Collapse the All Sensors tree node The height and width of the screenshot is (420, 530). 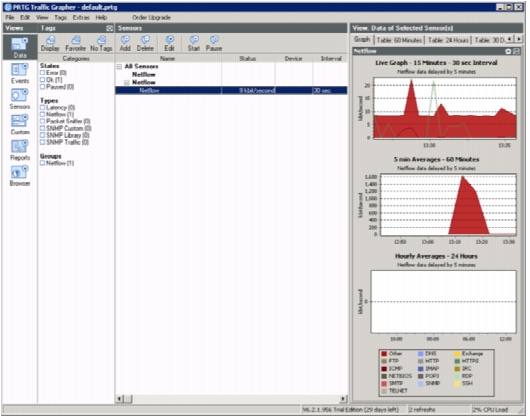(119, 67)
